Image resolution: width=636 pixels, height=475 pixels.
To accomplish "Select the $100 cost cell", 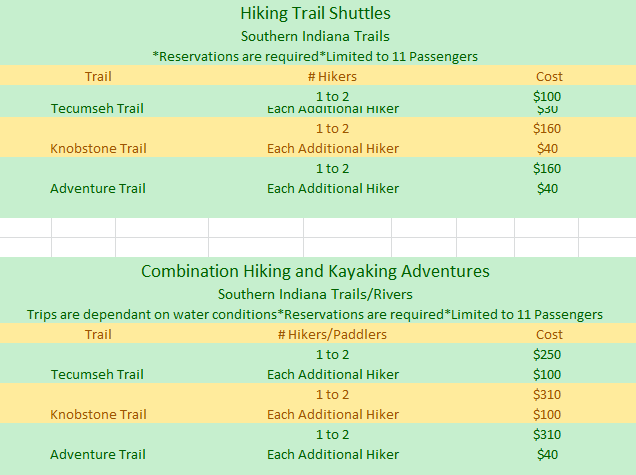I will pyautogui.click(x=547, y=96).
